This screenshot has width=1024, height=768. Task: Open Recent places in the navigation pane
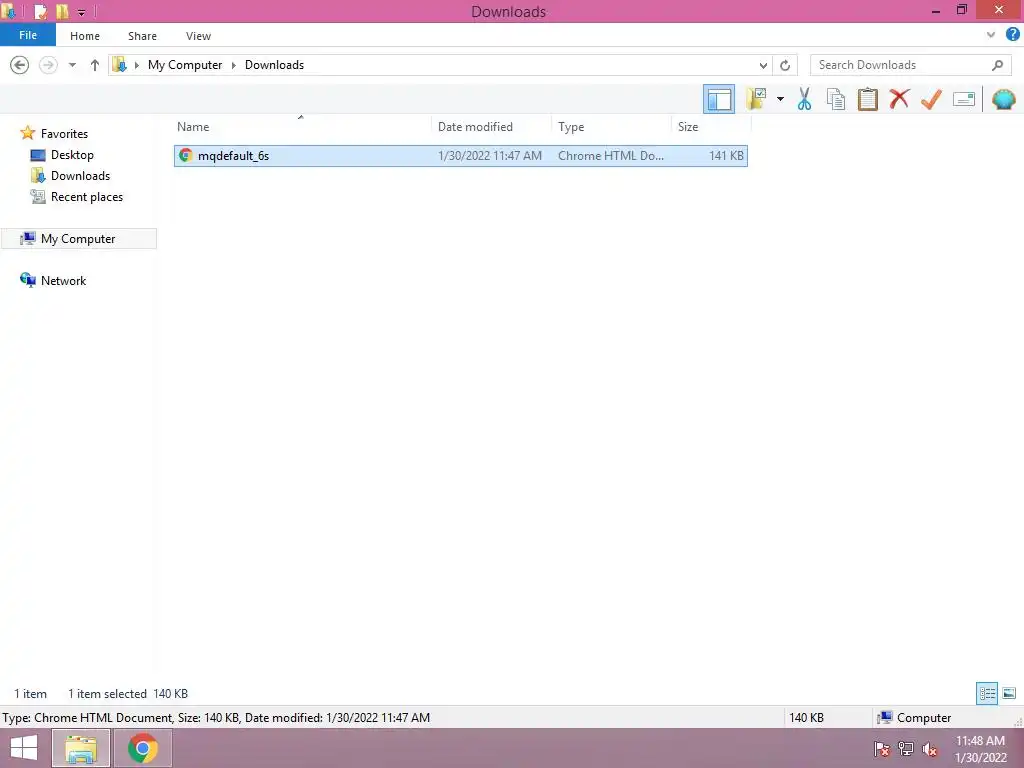tap(87, 197)
